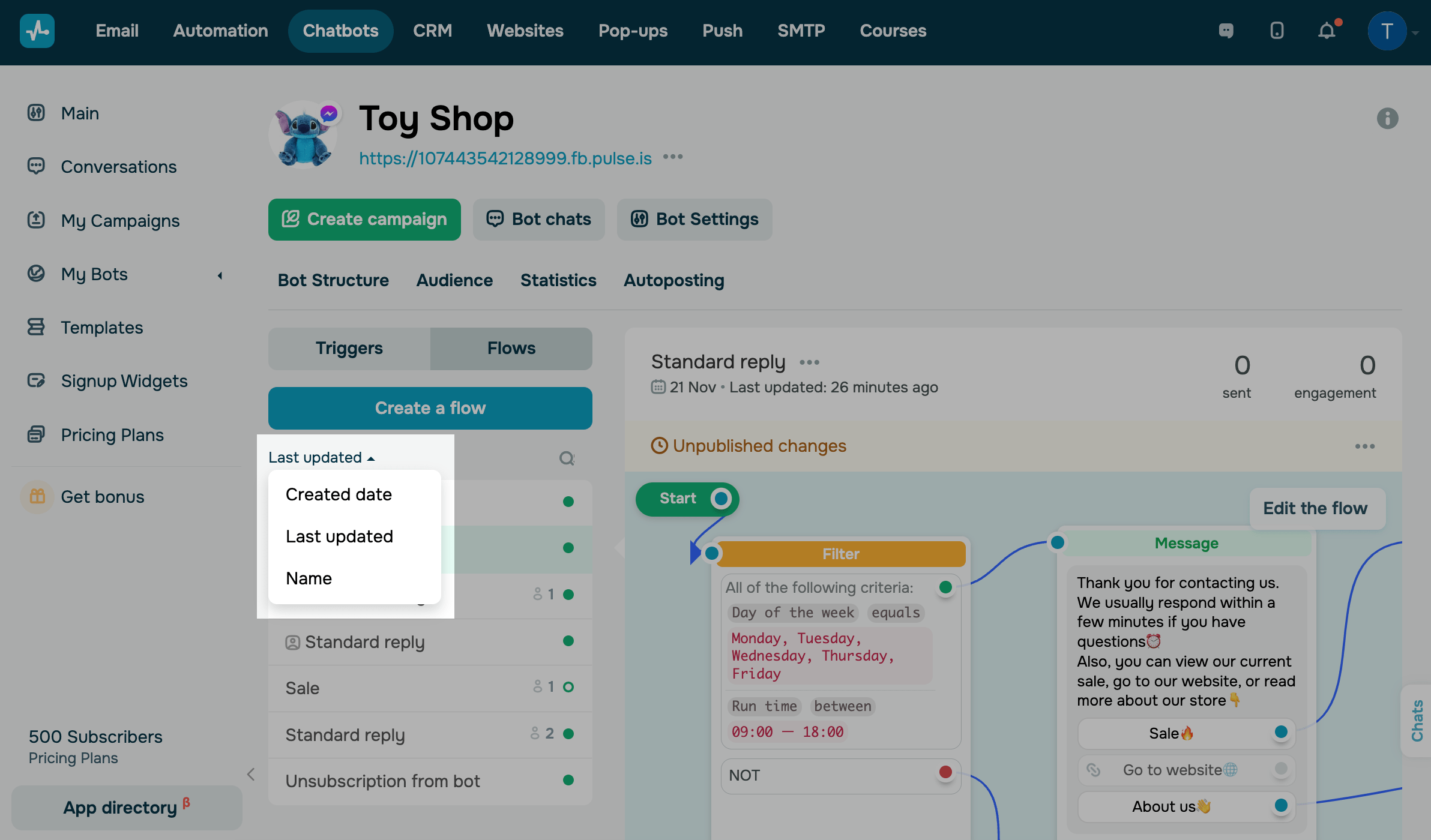Click the notifications bell icon

[1327, 31]
